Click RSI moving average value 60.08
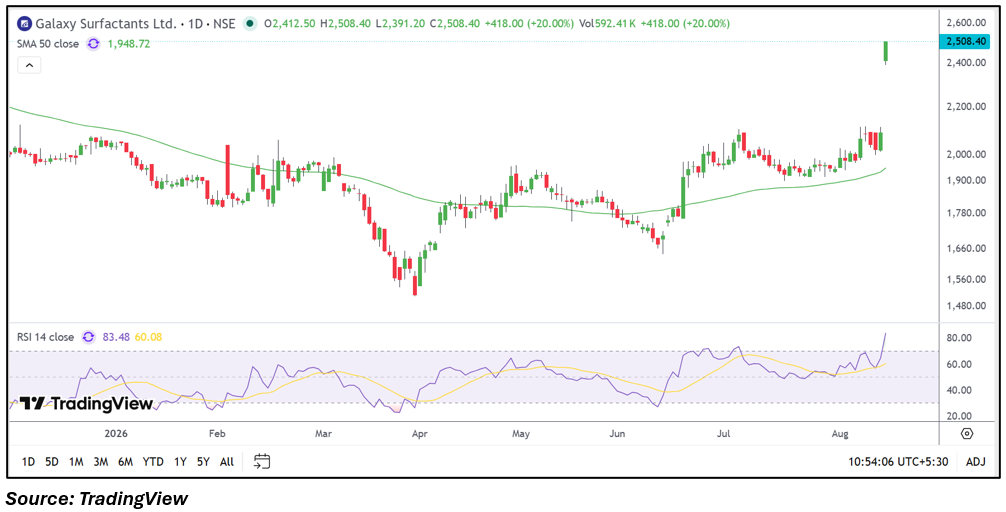This screenshot has height=512, width=1006. coord(148,337)
